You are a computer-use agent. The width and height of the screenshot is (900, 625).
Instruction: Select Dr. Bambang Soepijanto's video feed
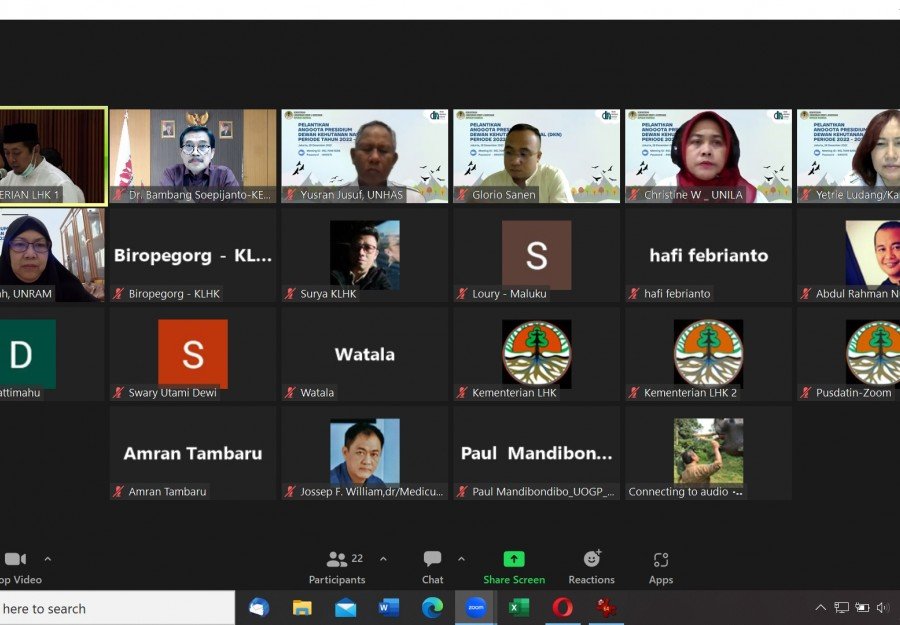pyautogui.click(x=193, y=156)
